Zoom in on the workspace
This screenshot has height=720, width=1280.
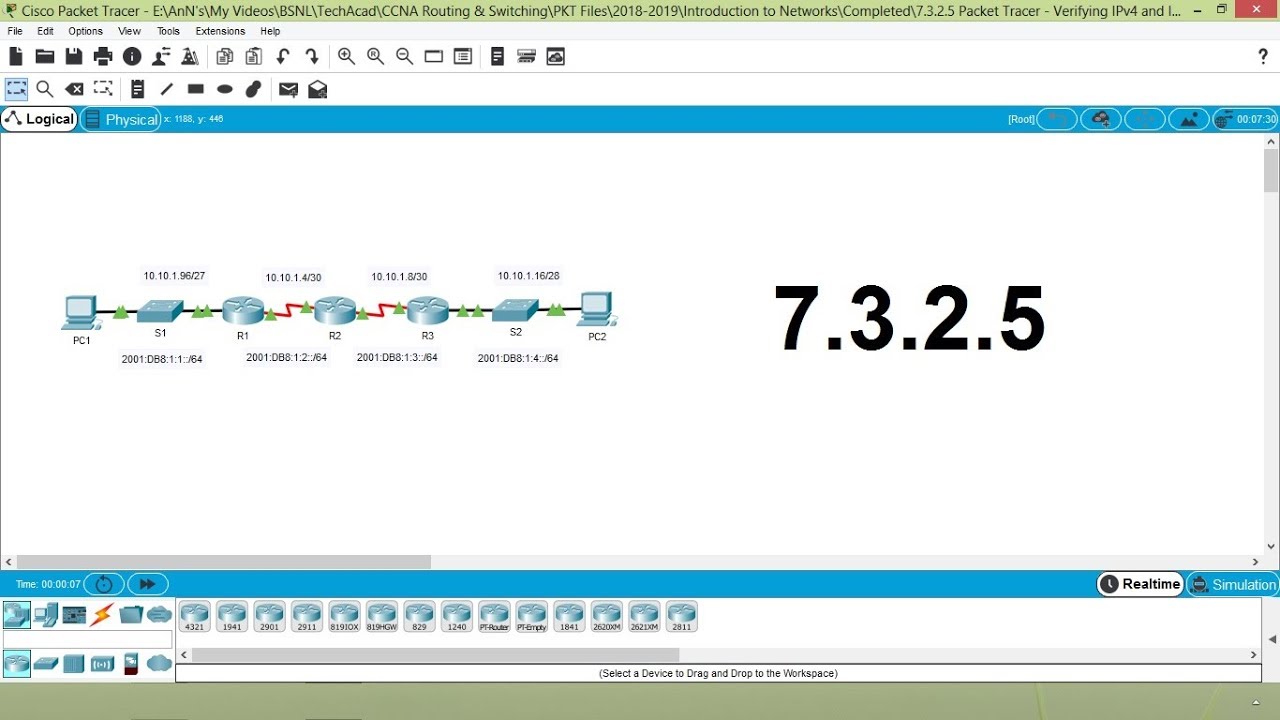[x=346, y=56]
